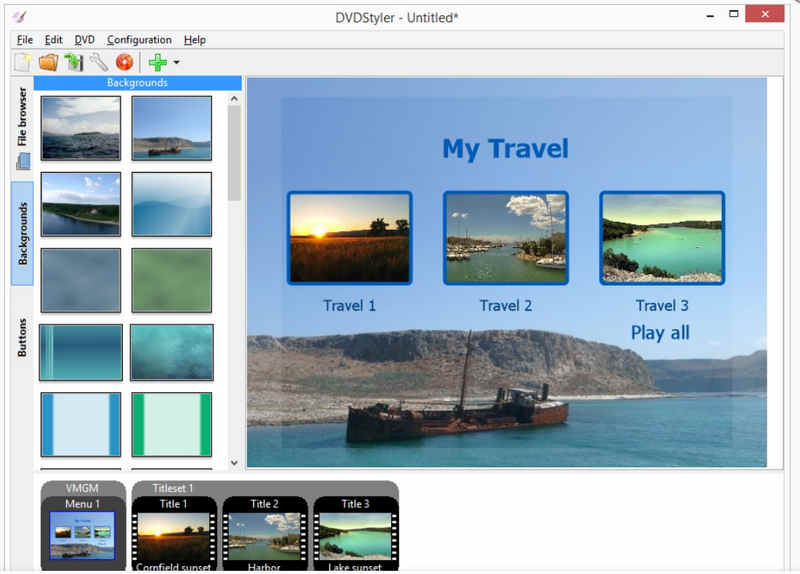Select the green side-bars background thumbnail
Image resolution: width=800 pixels, height=574 pixels.
click(x=171, y=424)
